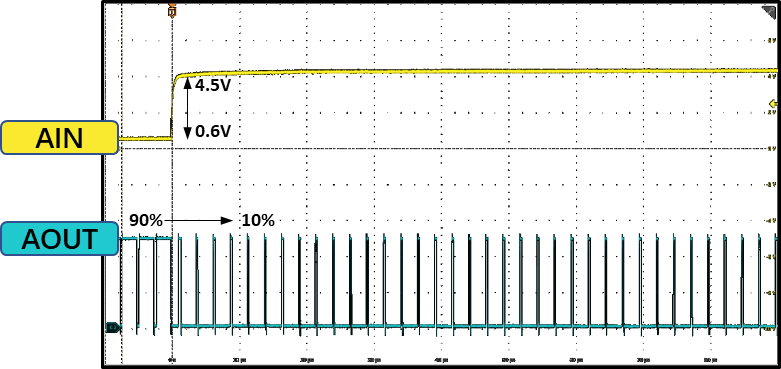Click the 4 V vertical scale label
This screenshot has width=781, height=369.
click(773, 76)
